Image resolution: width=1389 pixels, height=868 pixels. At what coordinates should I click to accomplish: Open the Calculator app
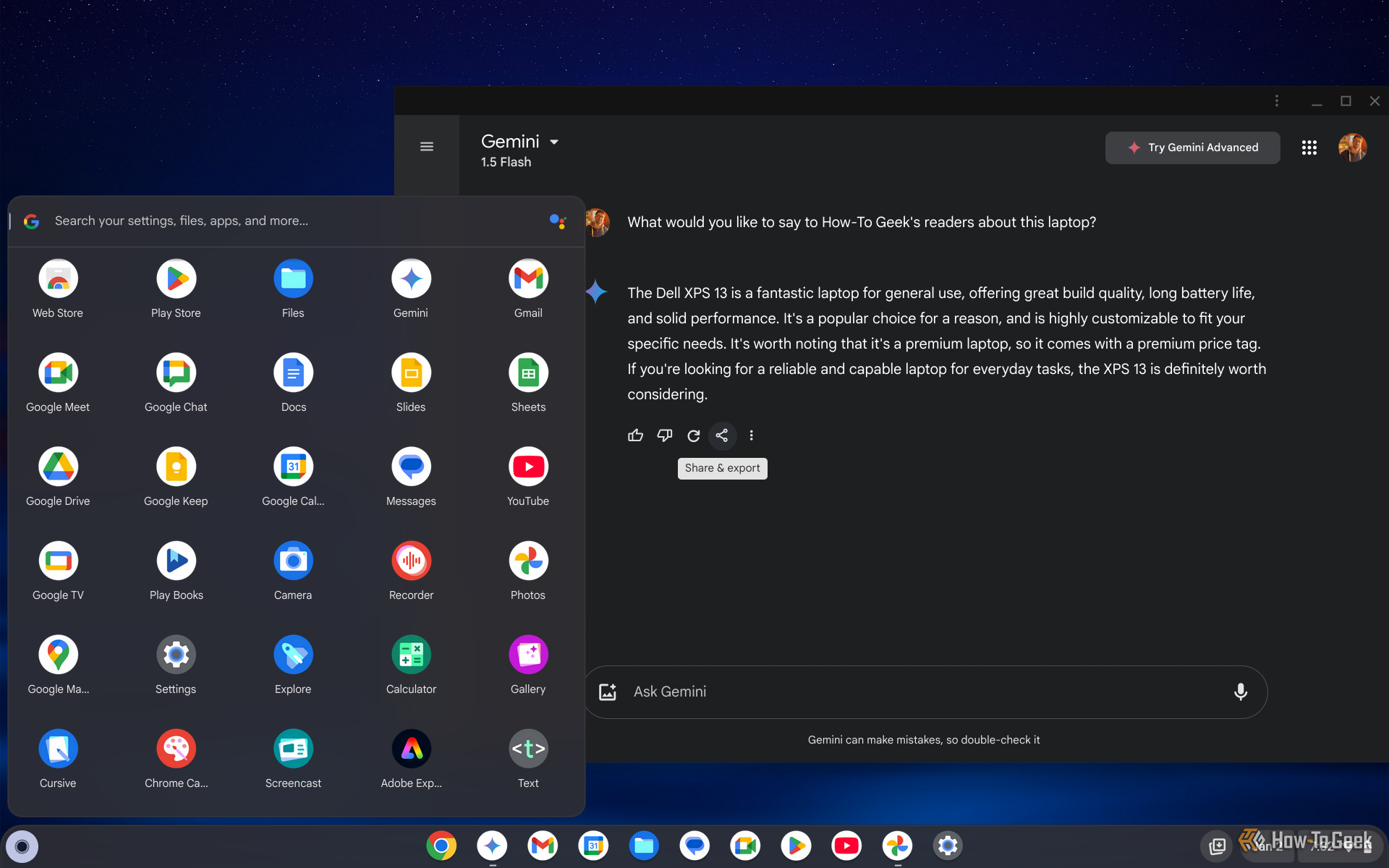[411, 655]
